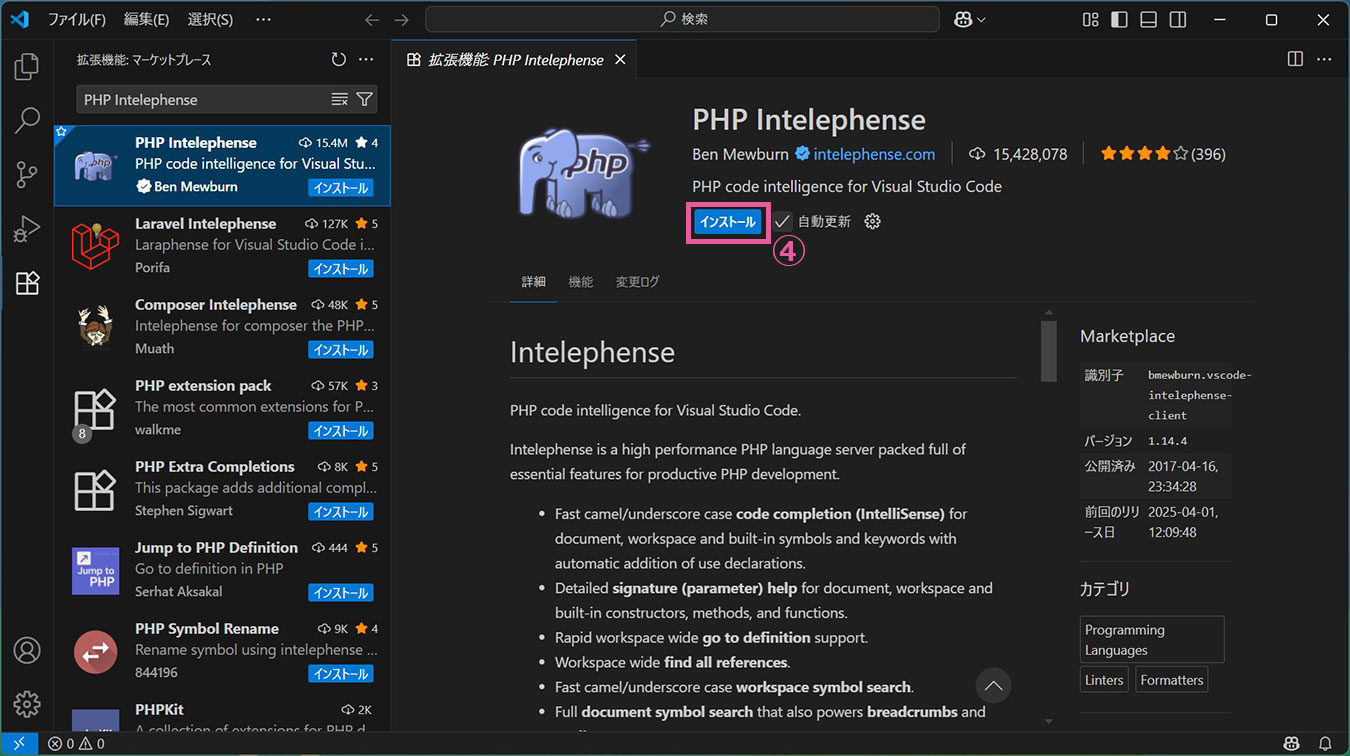Open Copilot status icon in status bar

[x=1292, y=744]
